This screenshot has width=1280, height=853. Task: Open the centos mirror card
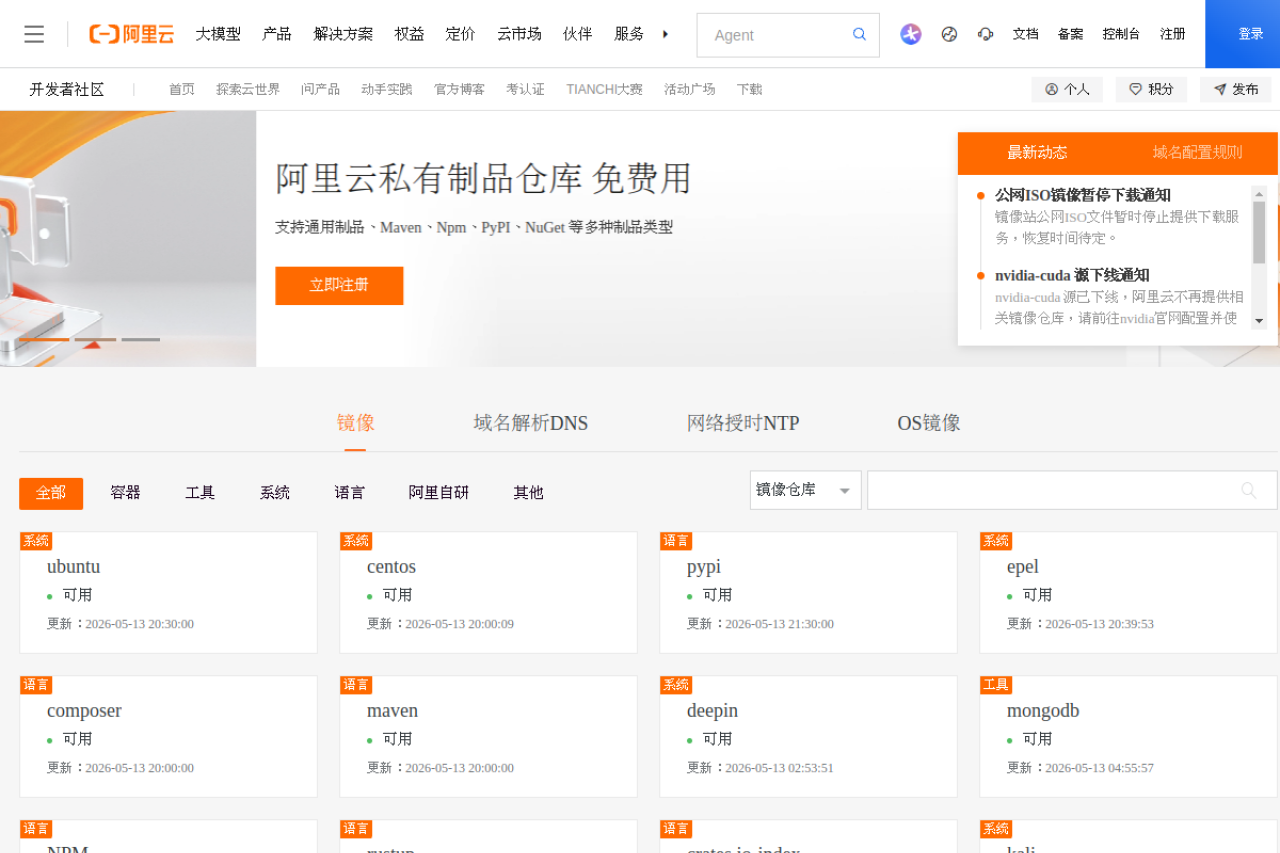pyautogui.click(x=488, y=592)
